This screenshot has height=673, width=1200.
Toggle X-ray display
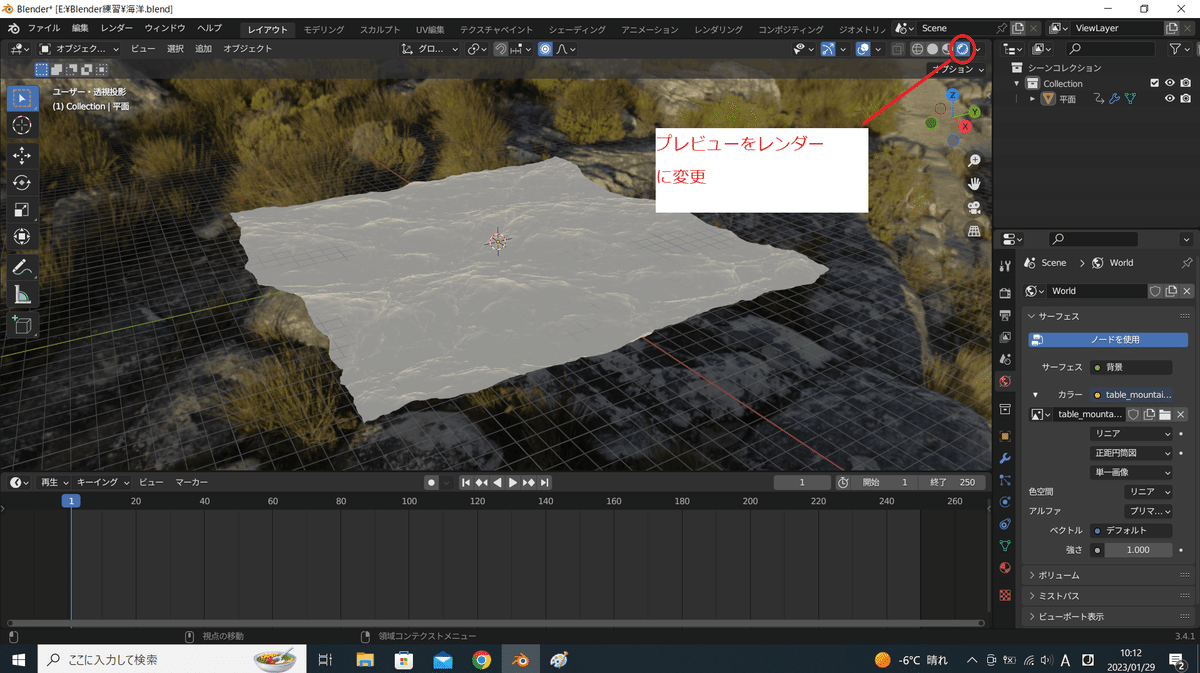(x=898, y=48)
